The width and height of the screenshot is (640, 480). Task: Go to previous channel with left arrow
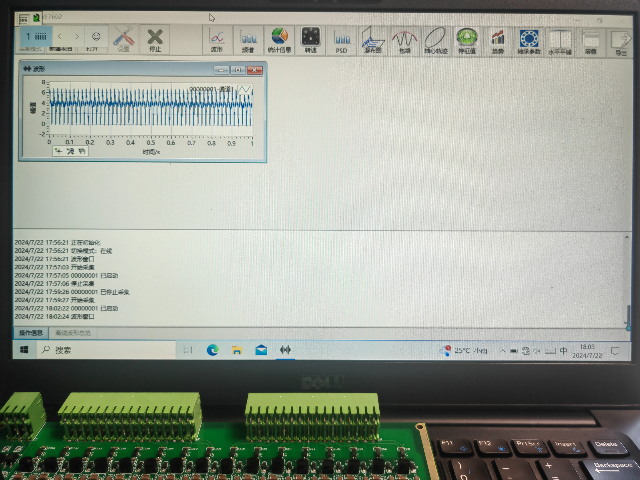coord(60,36)
